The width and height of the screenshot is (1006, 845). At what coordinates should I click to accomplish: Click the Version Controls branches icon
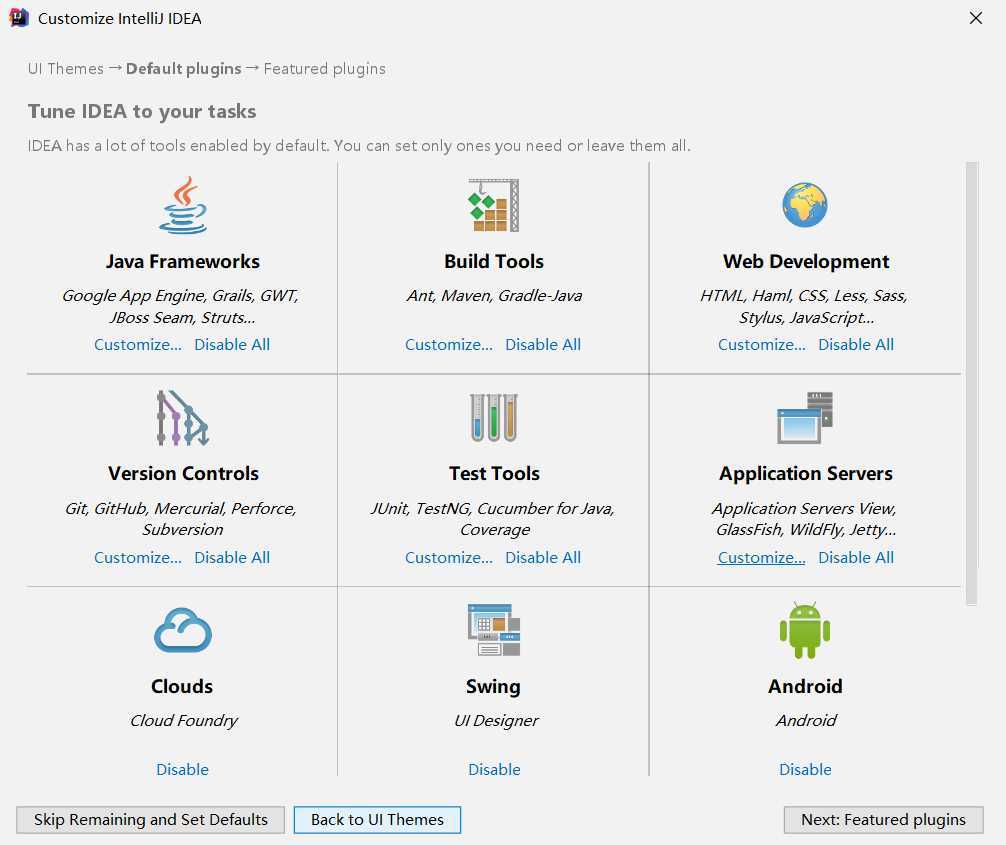(x=183, y=418)
